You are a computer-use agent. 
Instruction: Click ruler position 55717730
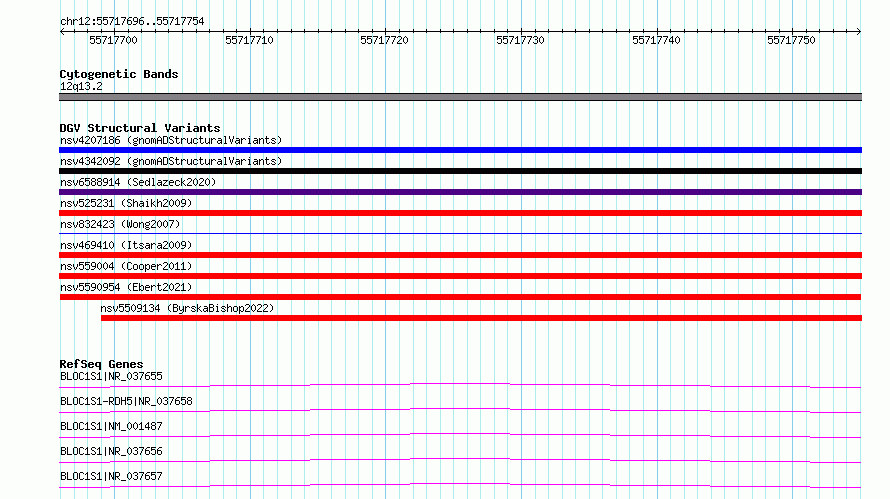(520, 40)
